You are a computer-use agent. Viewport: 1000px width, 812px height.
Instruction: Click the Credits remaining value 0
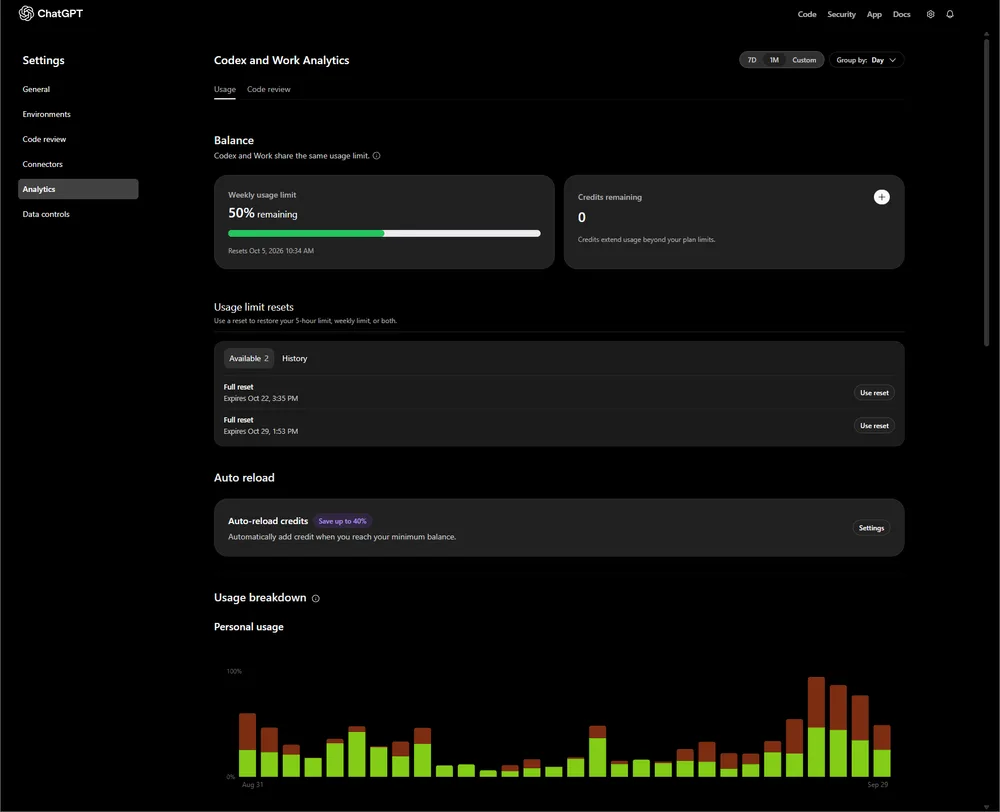click(x=582, y=218)
